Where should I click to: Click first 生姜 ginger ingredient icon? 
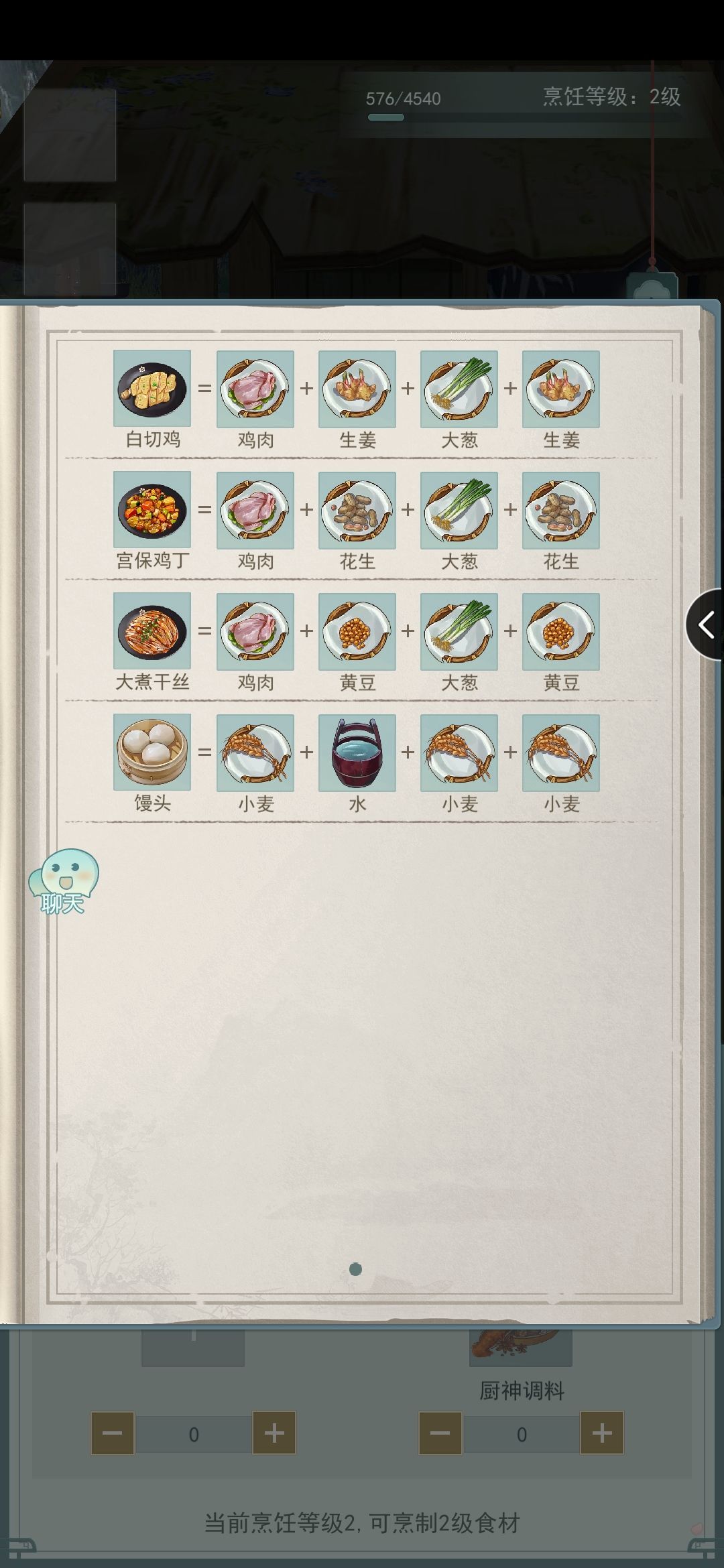coord(357,389)
